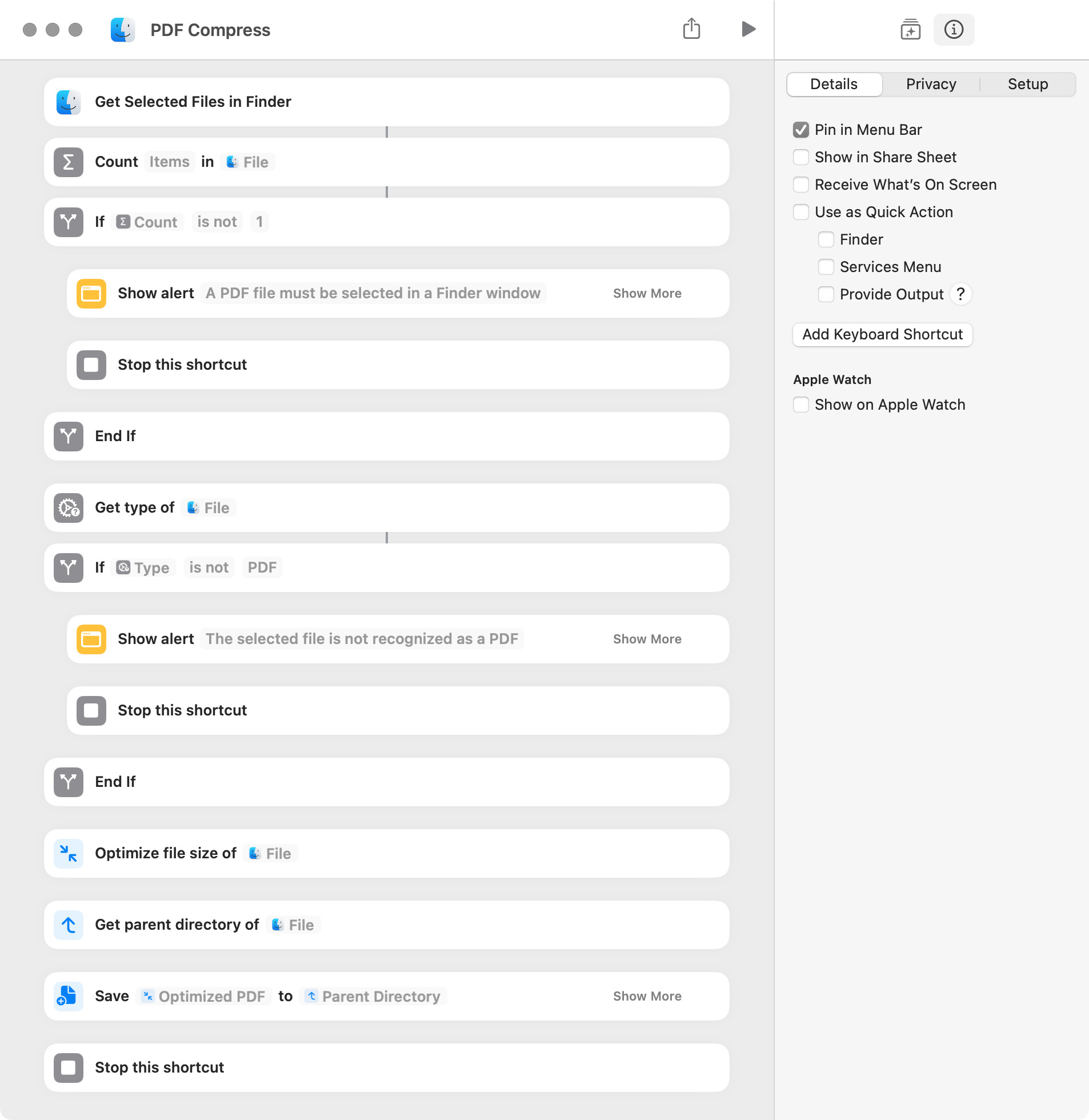Image resolution: width=1089 pixels, height=1120 pixels.
Task: Open the 'is not' condition for Type
Action: pyautogui.click(x=209, y=567)
